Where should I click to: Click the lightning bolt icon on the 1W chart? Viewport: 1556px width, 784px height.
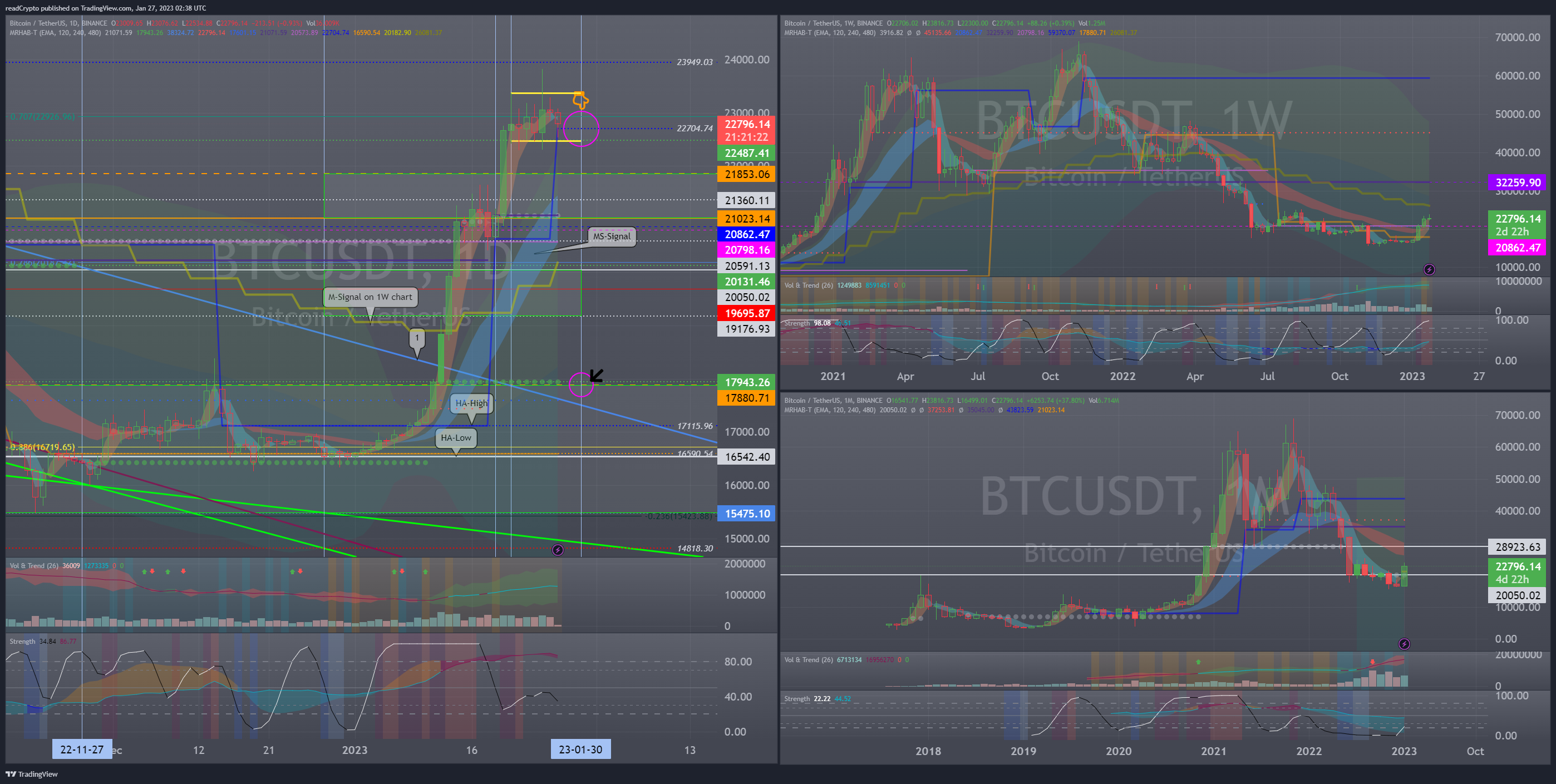(1429, 269)
